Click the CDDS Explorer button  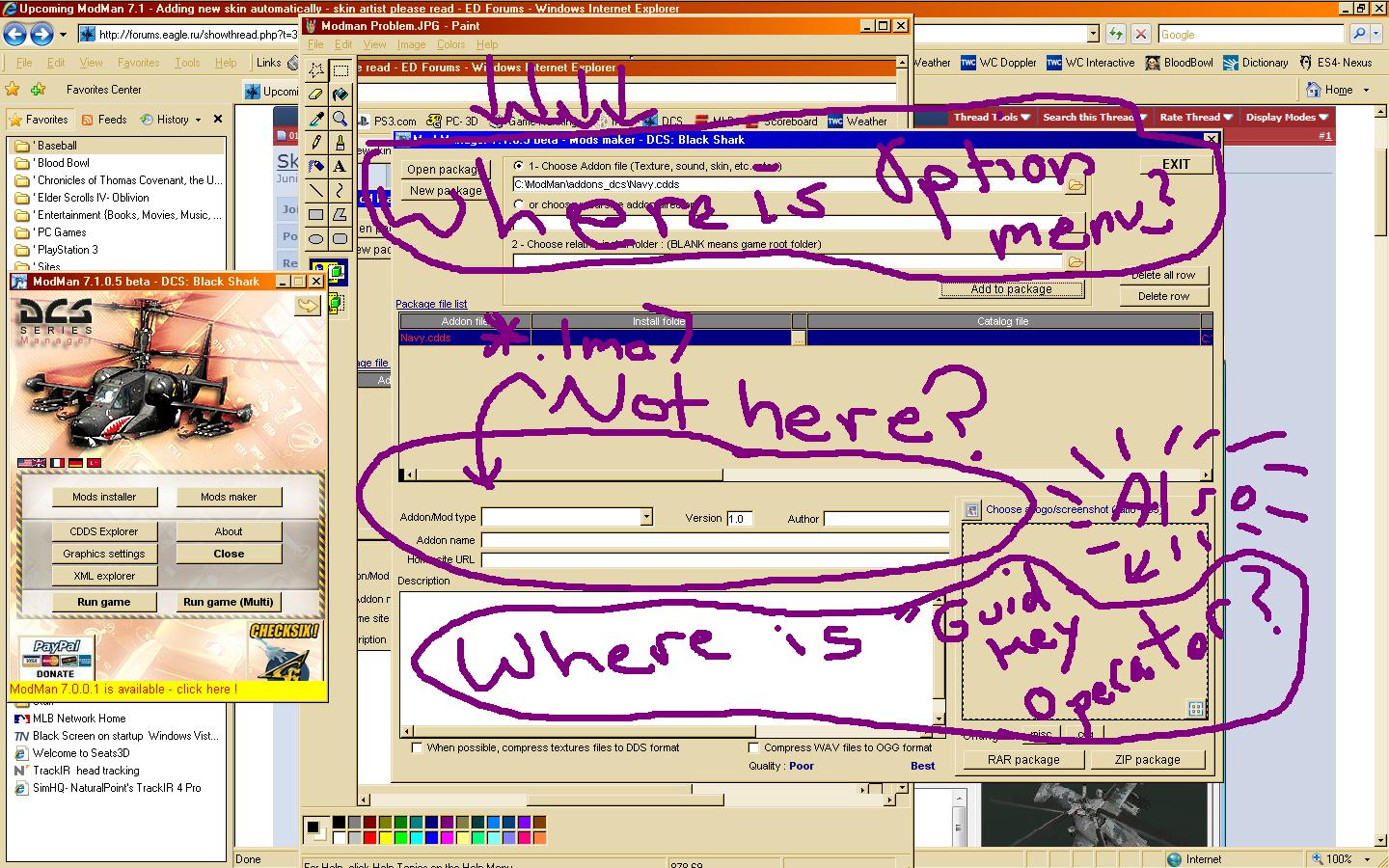pyautogui.click(x=104, y=531)
